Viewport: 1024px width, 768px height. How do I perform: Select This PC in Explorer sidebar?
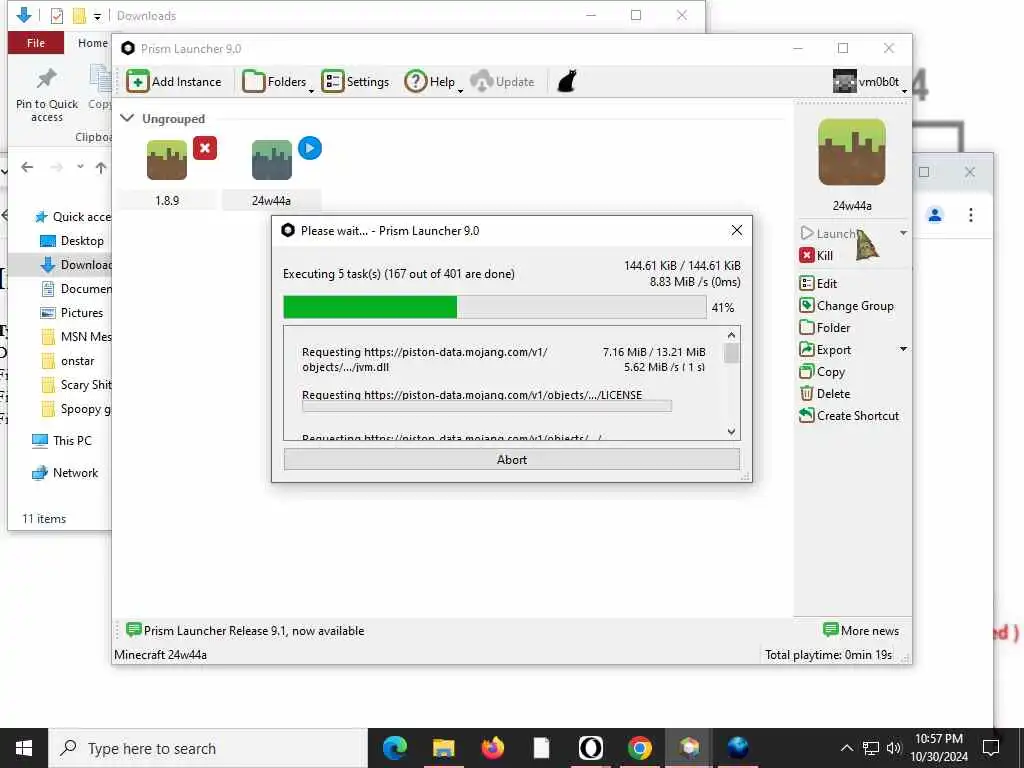click(x=62, y=440)
